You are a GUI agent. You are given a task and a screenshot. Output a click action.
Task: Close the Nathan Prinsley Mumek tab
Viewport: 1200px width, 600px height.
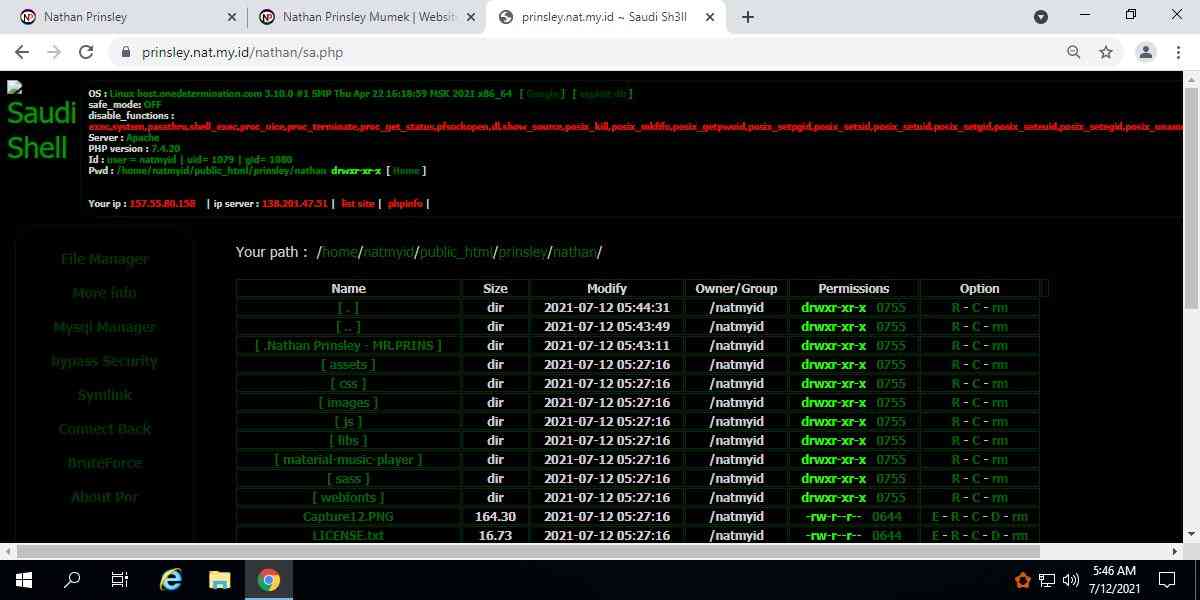(x=471, y=17)
